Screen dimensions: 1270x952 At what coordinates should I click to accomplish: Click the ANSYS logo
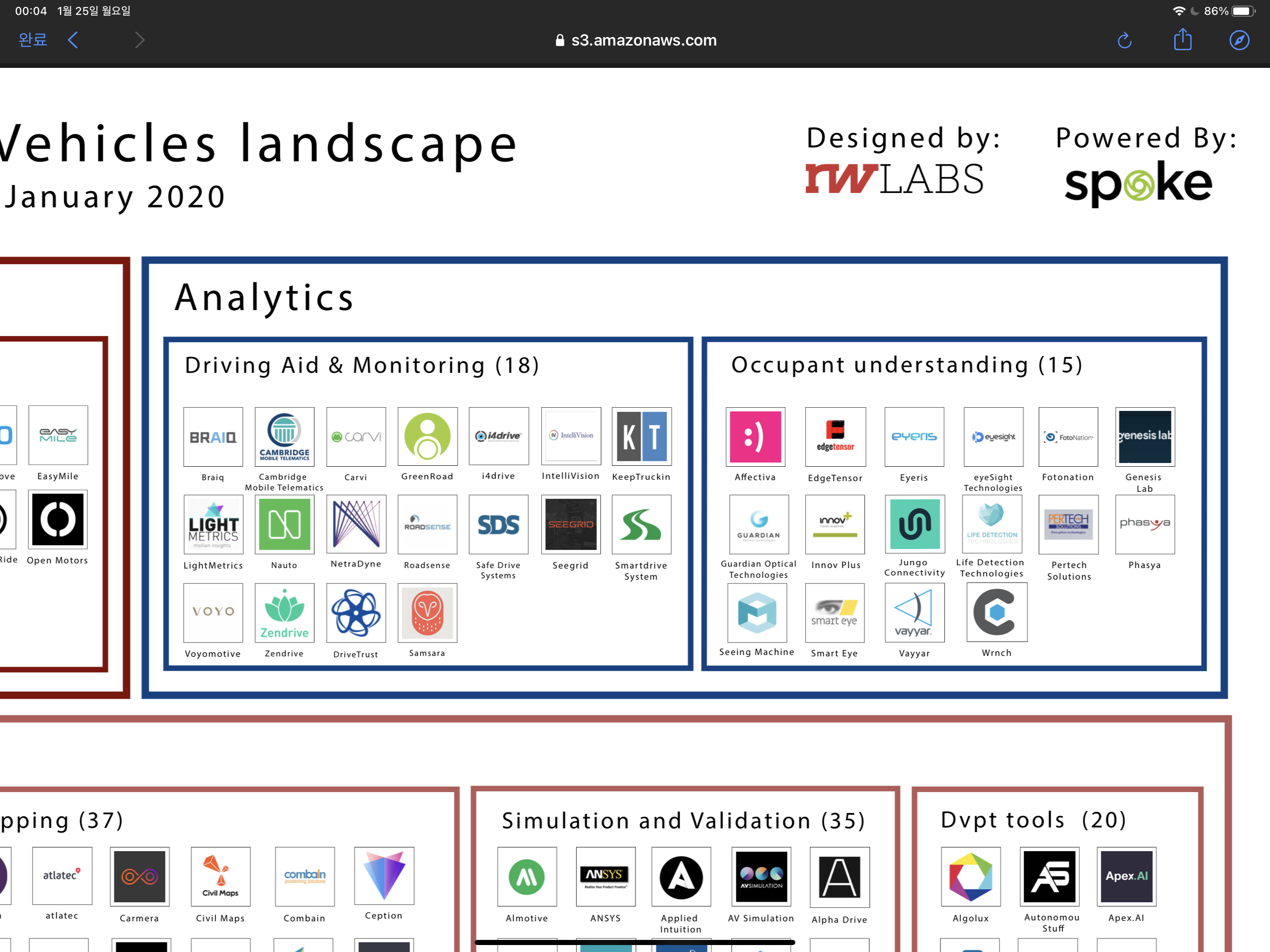(606, 876)
